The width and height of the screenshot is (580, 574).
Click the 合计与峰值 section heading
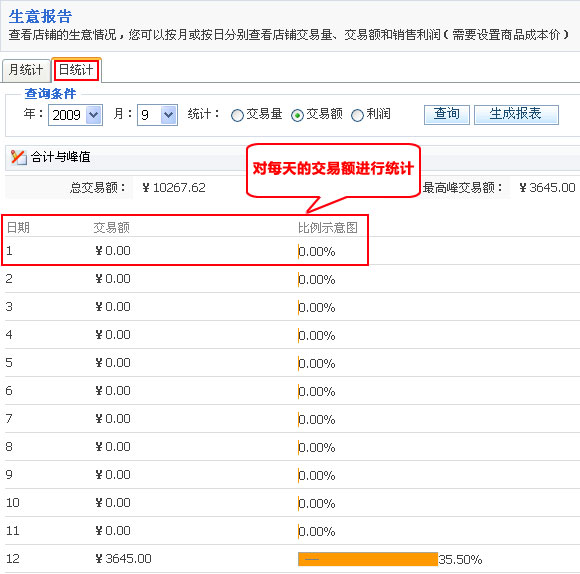[61, 157]
